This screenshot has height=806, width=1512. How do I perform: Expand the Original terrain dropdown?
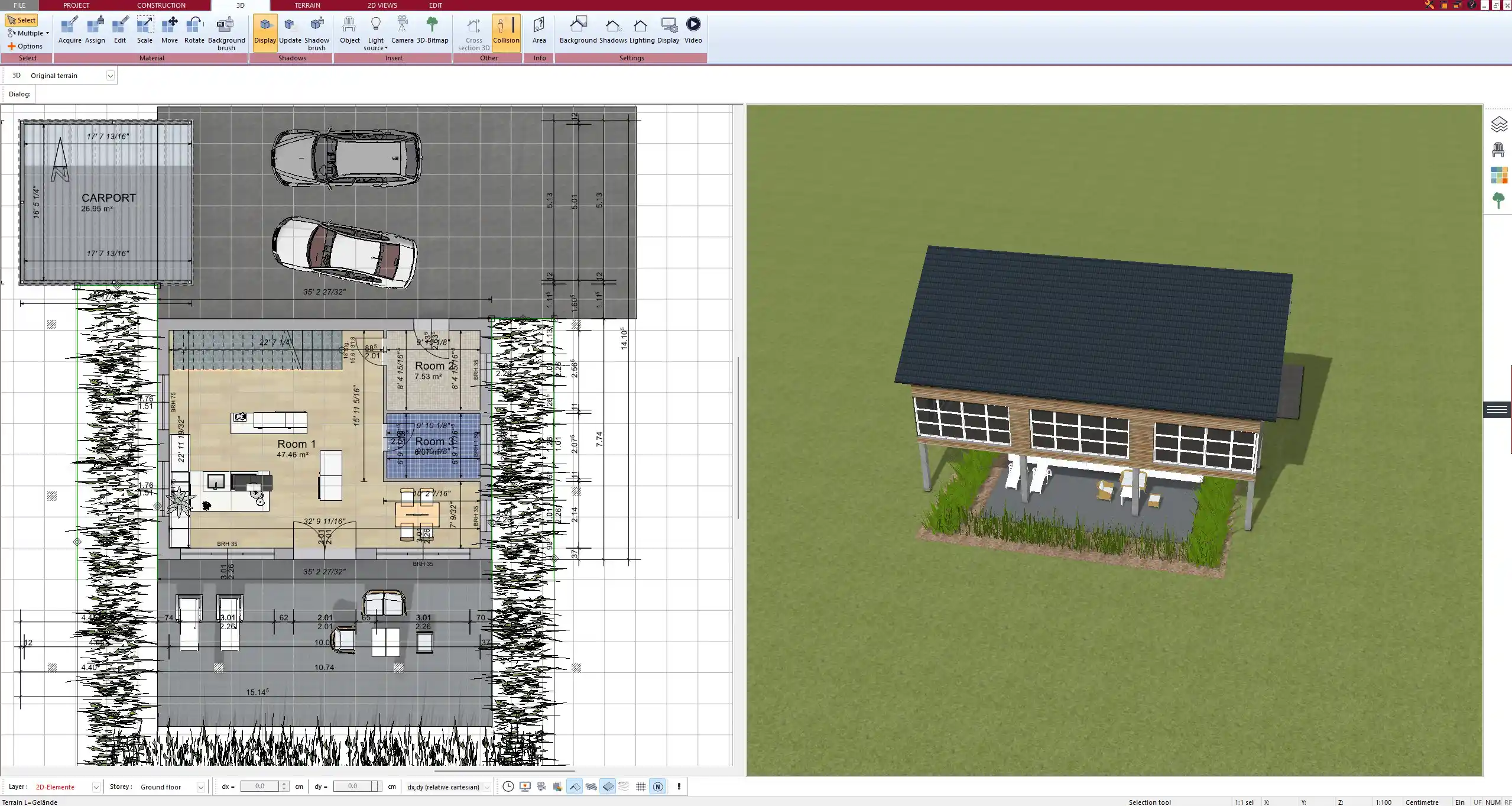pos(110,76)
